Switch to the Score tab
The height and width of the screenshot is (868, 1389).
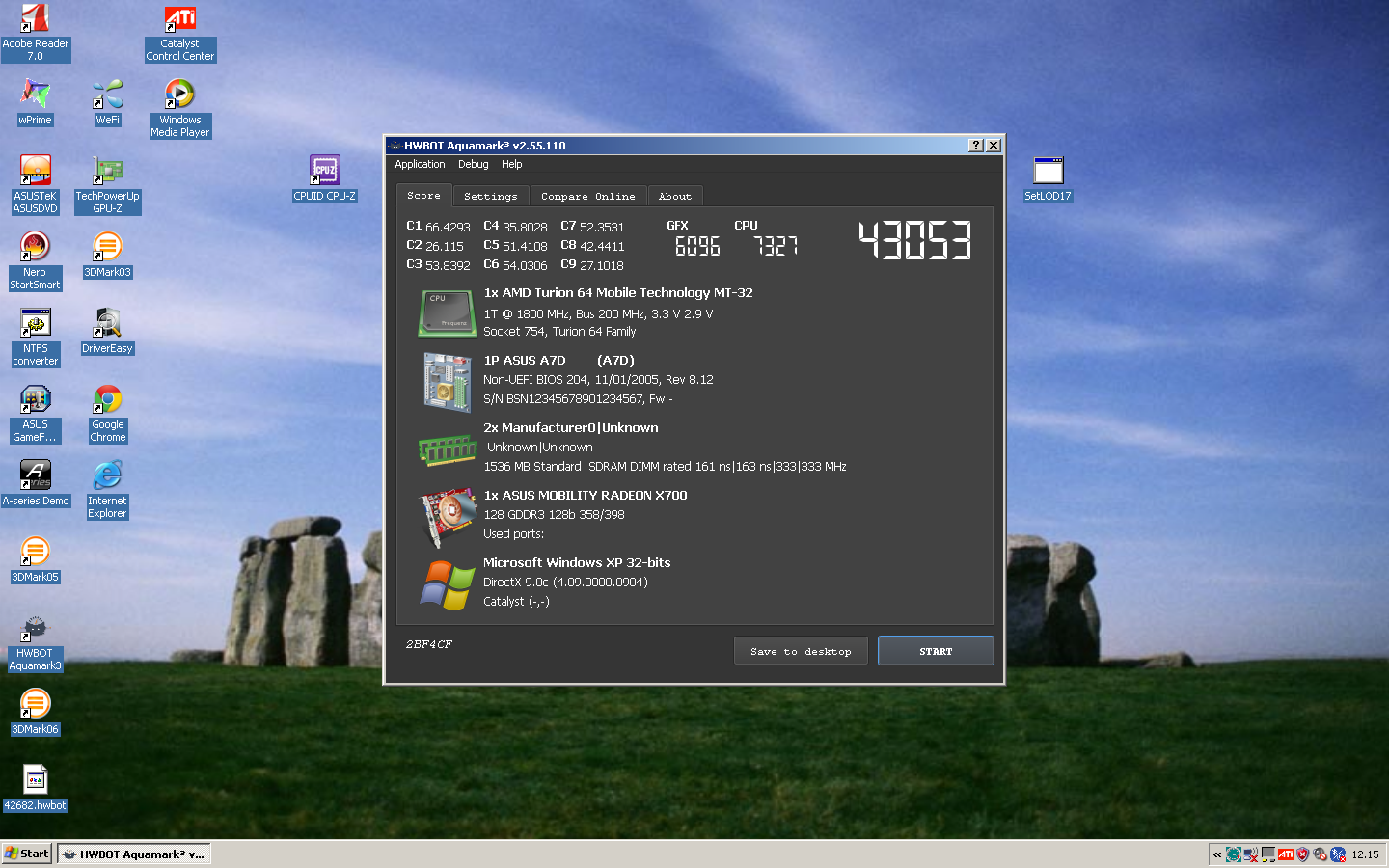click(x=423, y=196)
